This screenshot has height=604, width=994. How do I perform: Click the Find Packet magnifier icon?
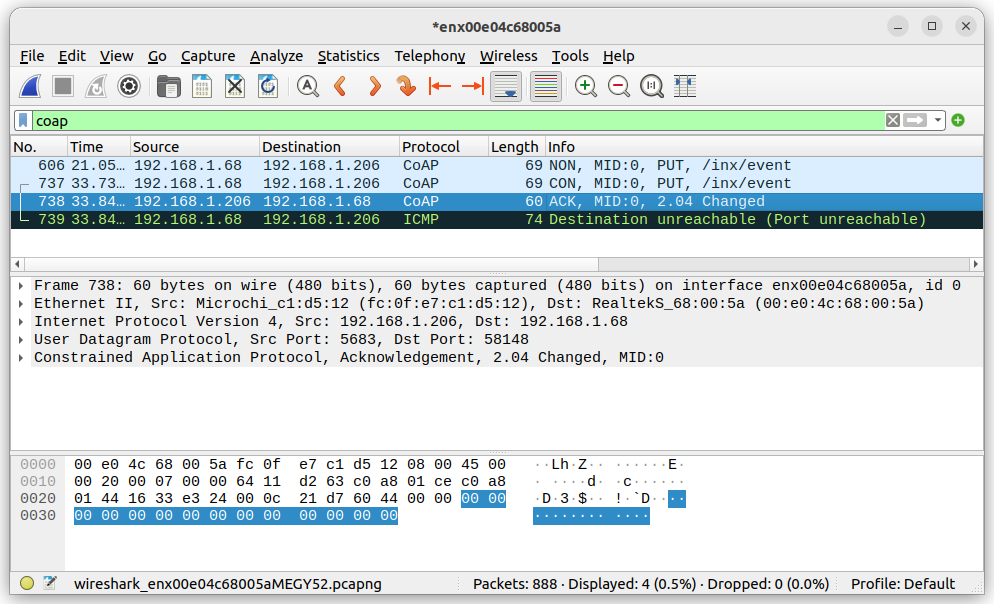tap(308, 87)
